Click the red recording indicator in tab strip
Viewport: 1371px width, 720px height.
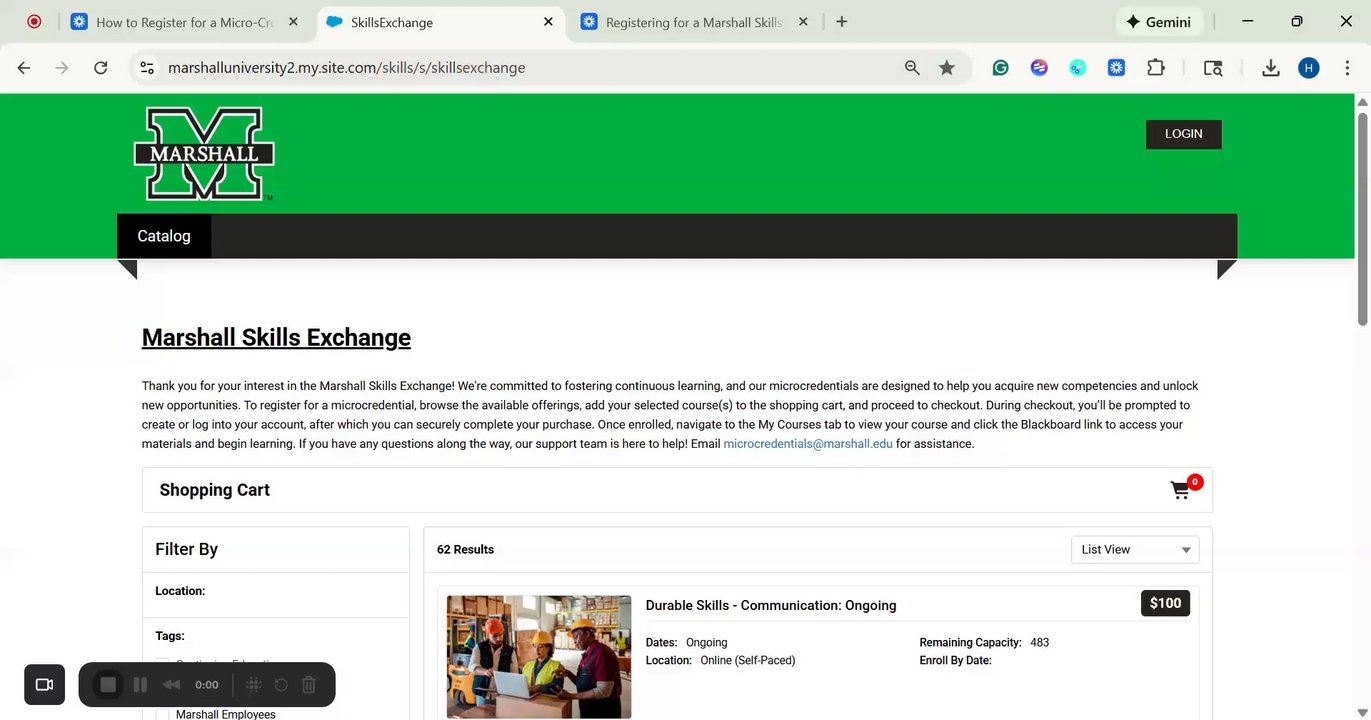point(34,21)
